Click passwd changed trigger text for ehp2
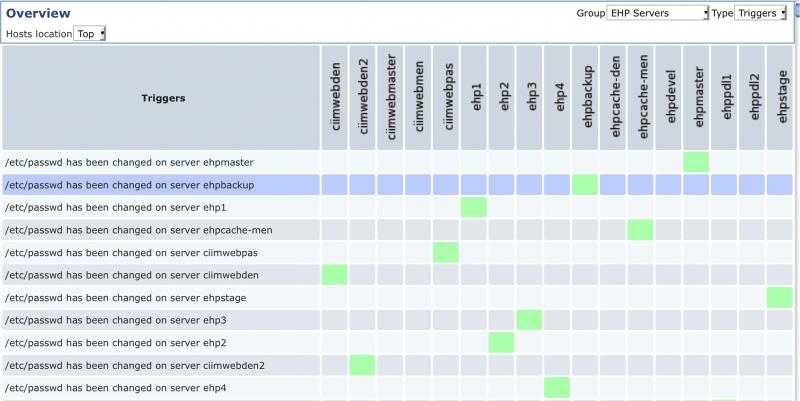Image resolution: width=800 pixels, height=401 pixels. coord(115,343)
